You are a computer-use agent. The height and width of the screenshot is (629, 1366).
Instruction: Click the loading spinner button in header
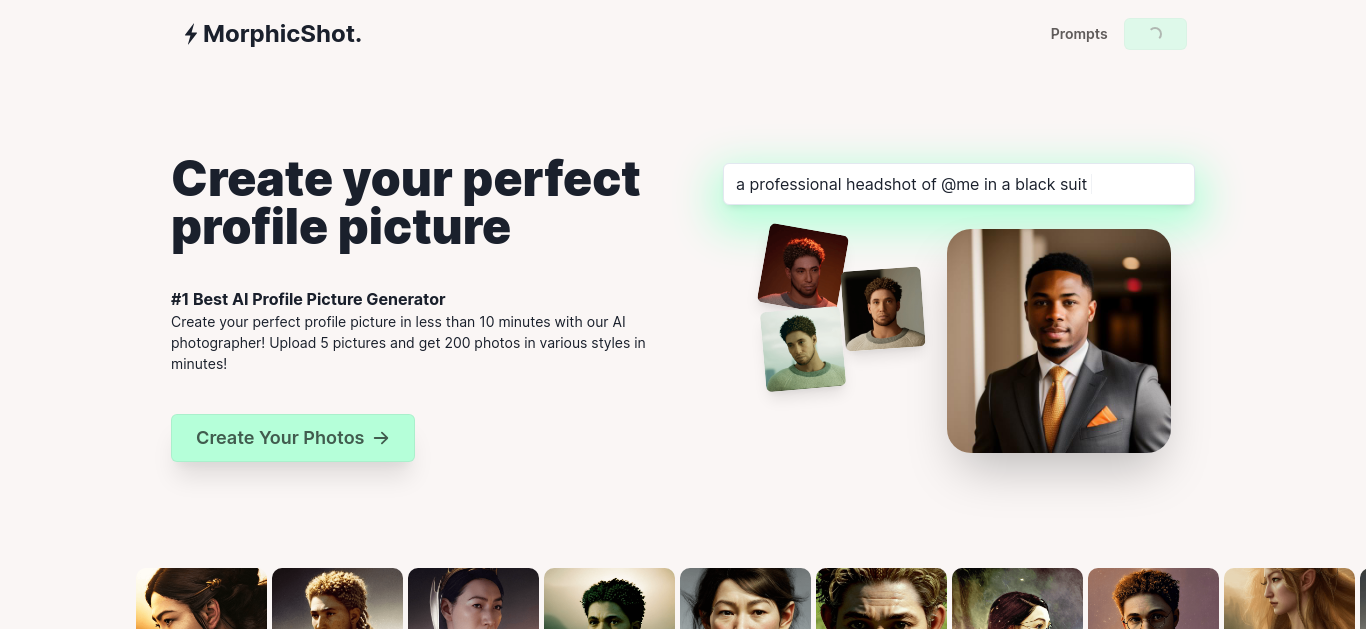1155,34
